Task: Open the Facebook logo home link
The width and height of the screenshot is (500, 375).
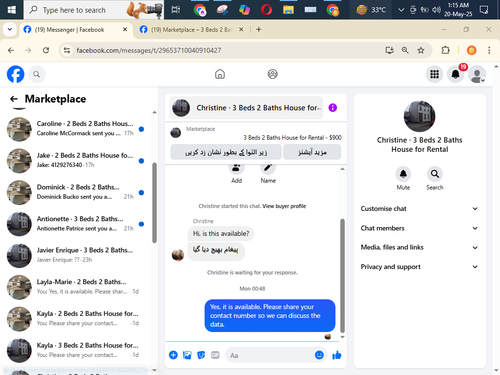Action: click(16, 74)
